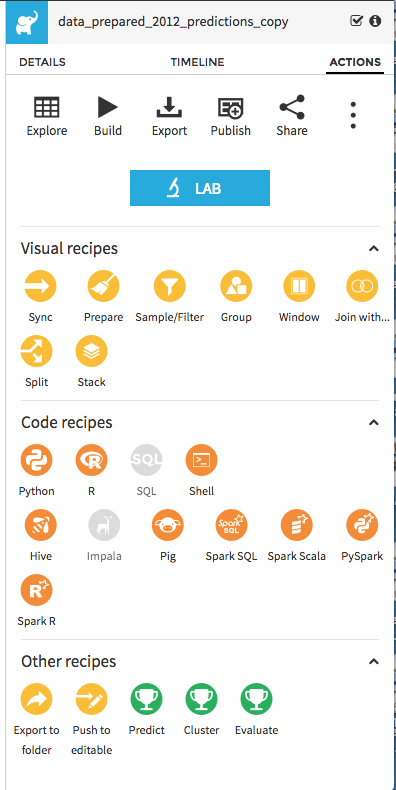Screen dimensions: 396x790
Task: Toggle the checkbox beside dataset name
Action: tap(356, 21)
